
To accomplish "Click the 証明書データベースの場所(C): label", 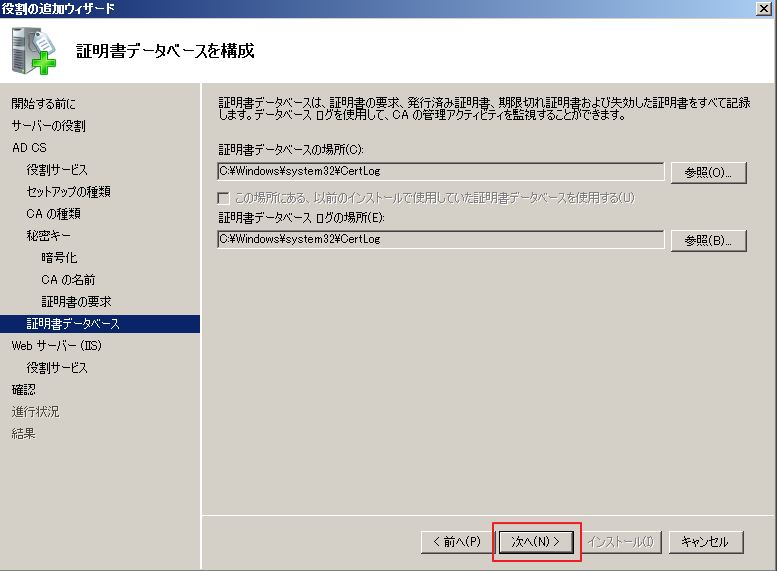I will [x=291, y=150].
